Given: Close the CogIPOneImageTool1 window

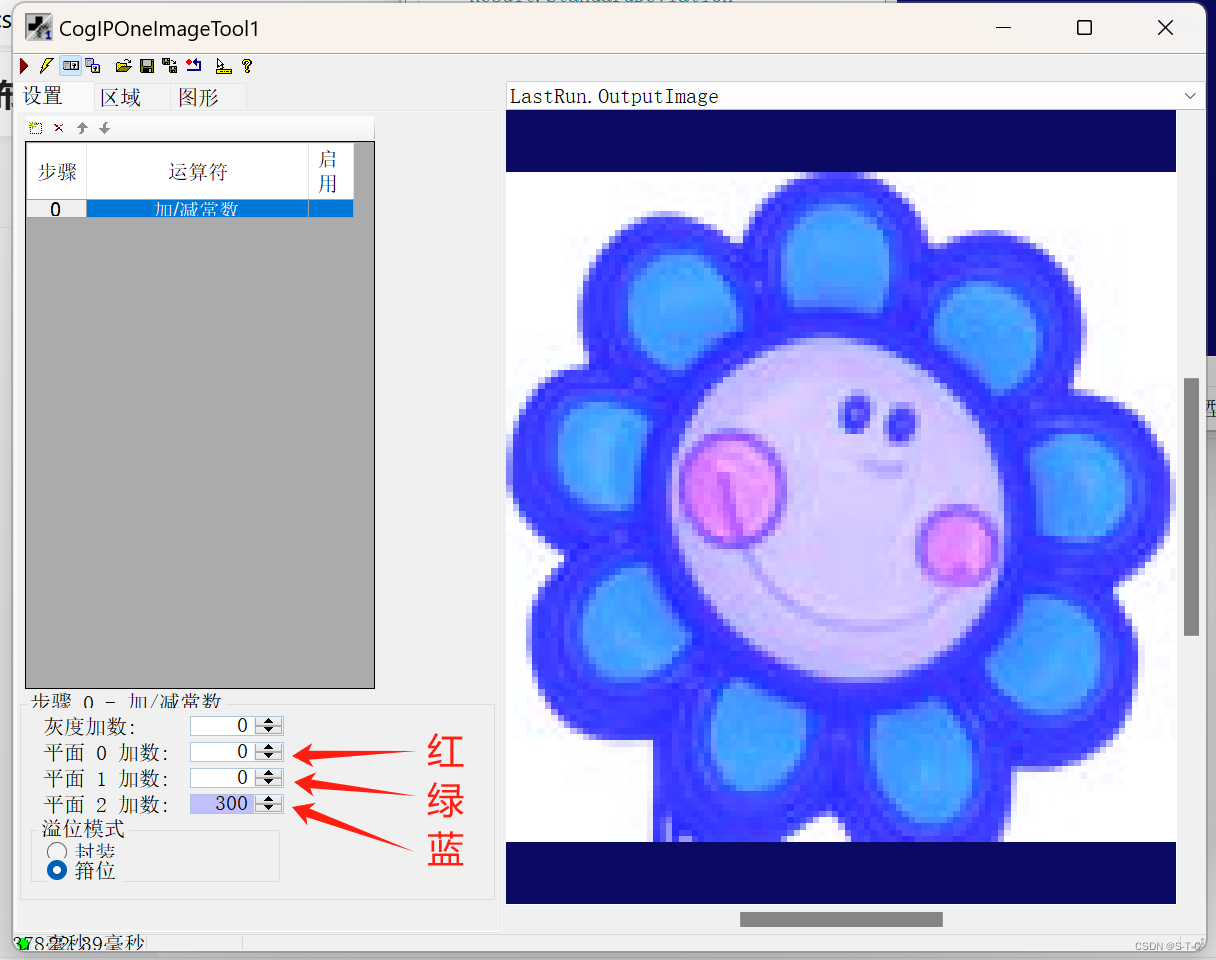Looking at the screenshot, I should tap(1165, 28).
